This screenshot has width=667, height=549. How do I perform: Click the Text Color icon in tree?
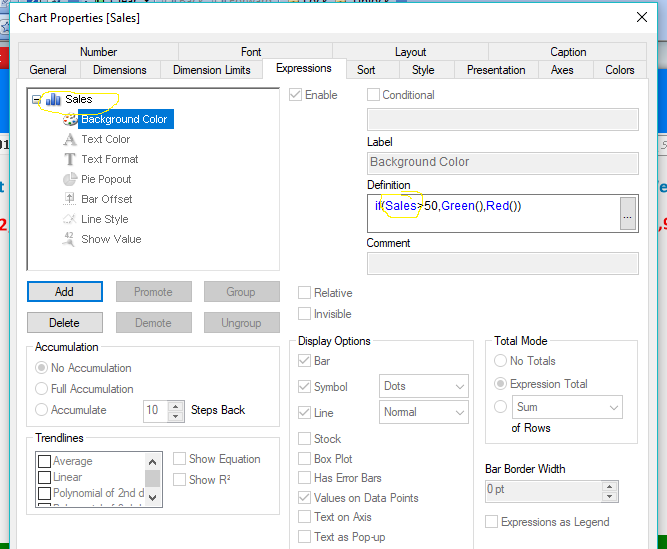[x=70, y=140]
